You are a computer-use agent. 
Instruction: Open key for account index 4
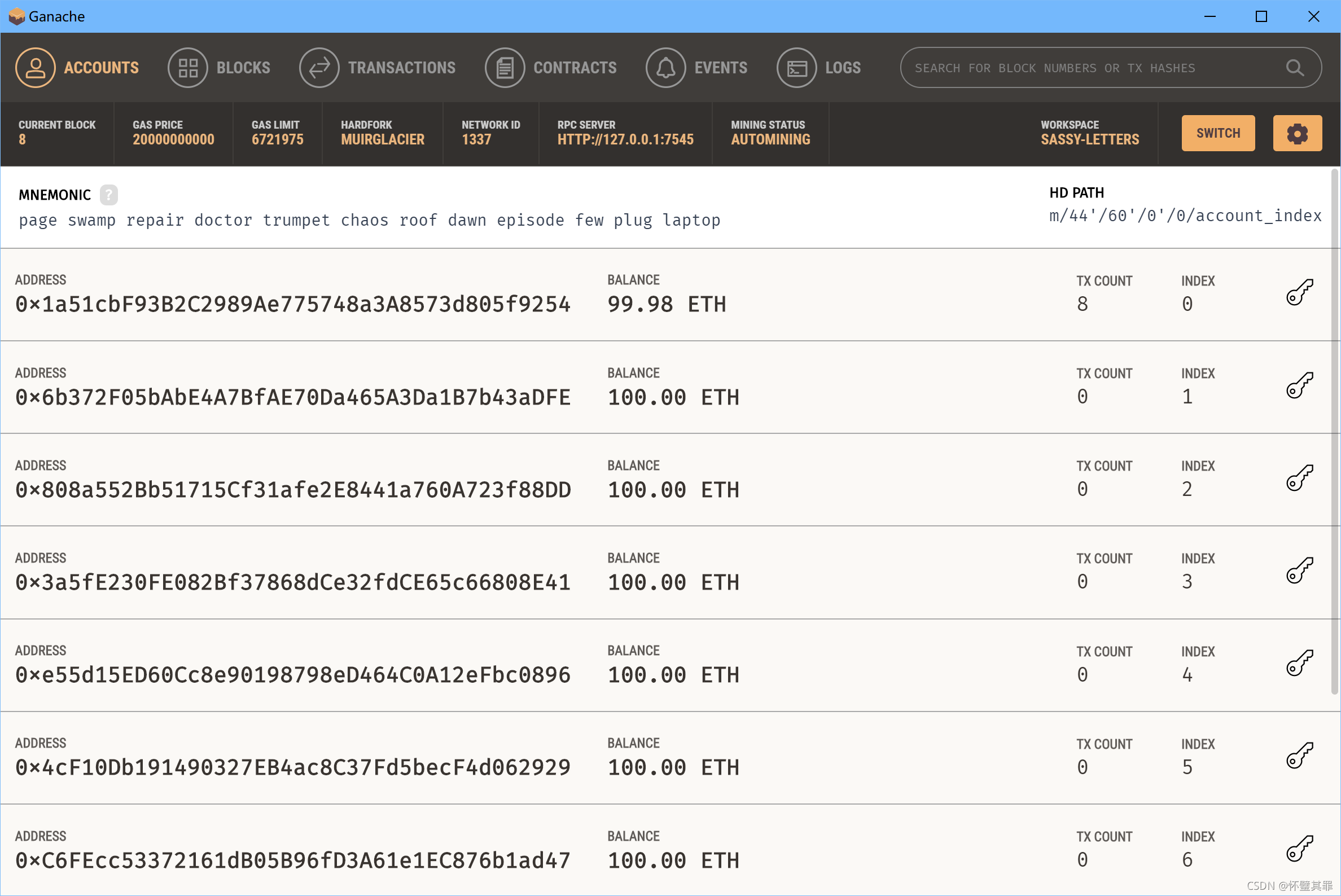1299,663
